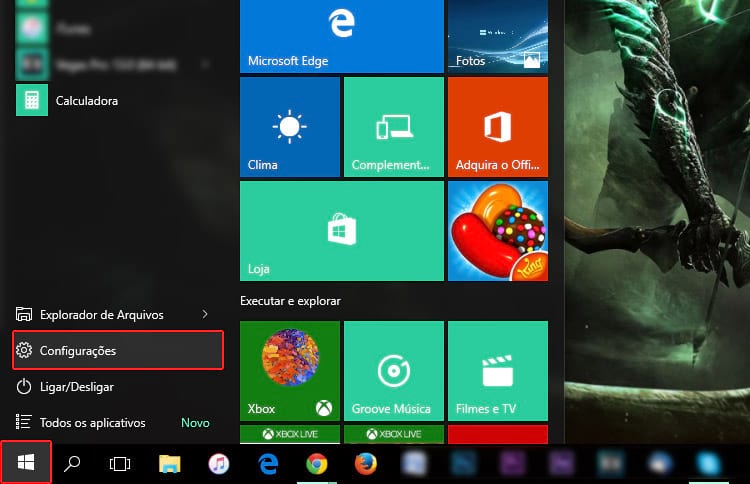
Task: Click Ligar/Desligar power option
Action: coord(118,386)
